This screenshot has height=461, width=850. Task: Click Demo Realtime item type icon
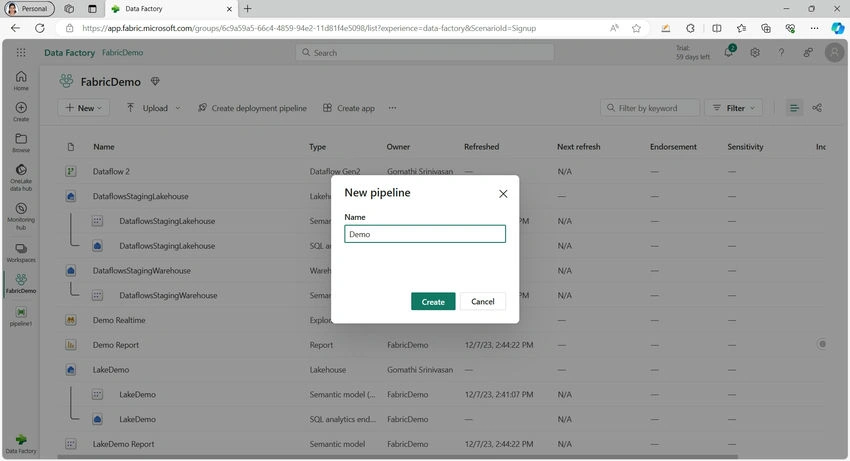coord(70,320)
